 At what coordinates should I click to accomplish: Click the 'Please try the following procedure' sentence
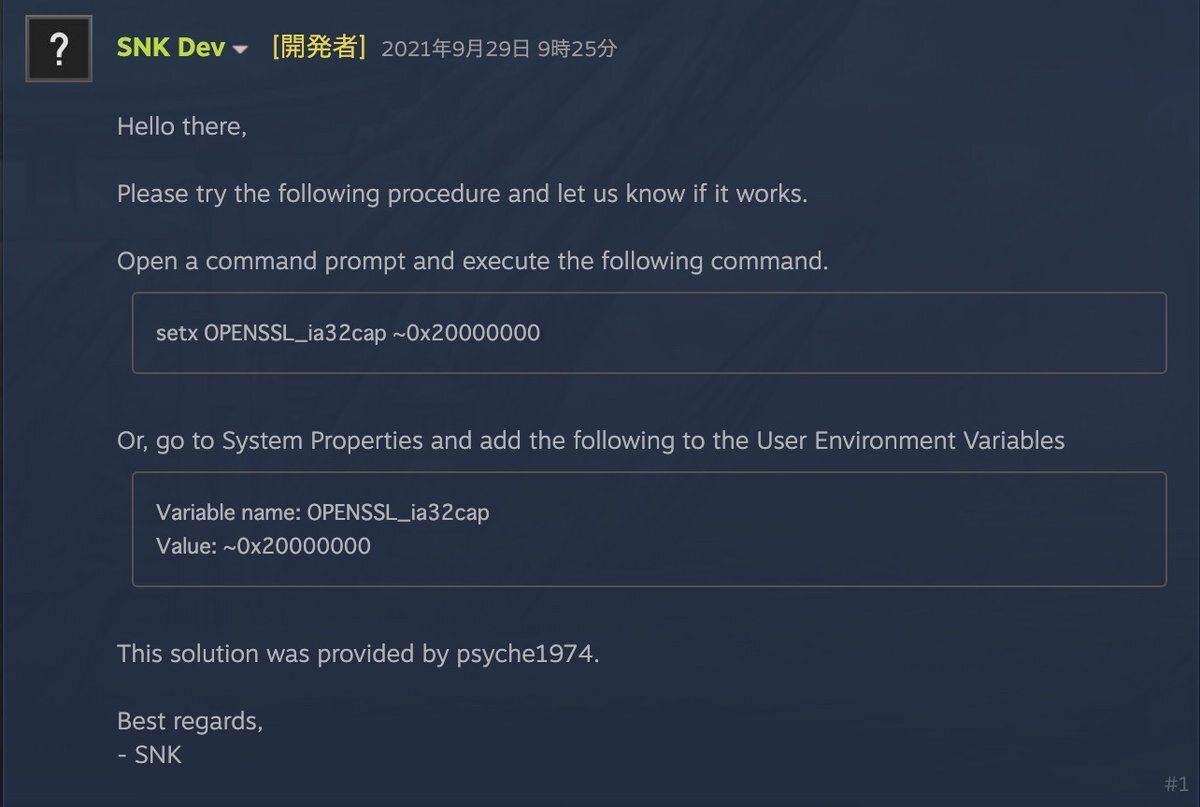click(x=461, y=194)
